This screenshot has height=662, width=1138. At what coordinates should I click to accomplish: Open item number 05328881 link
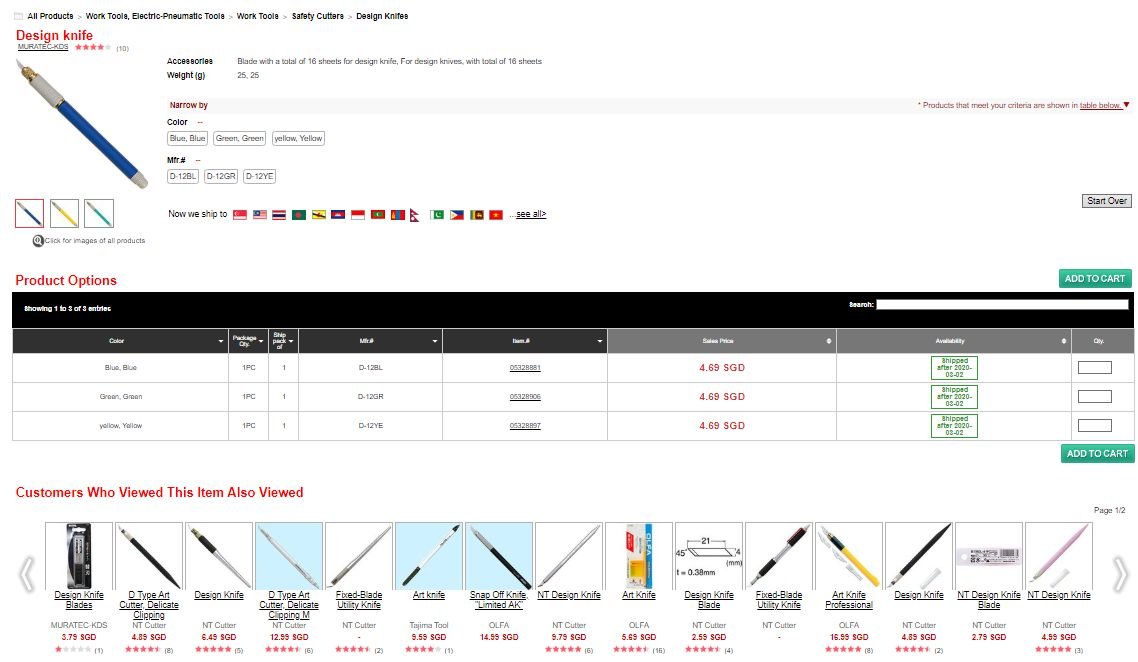(525, 368)
